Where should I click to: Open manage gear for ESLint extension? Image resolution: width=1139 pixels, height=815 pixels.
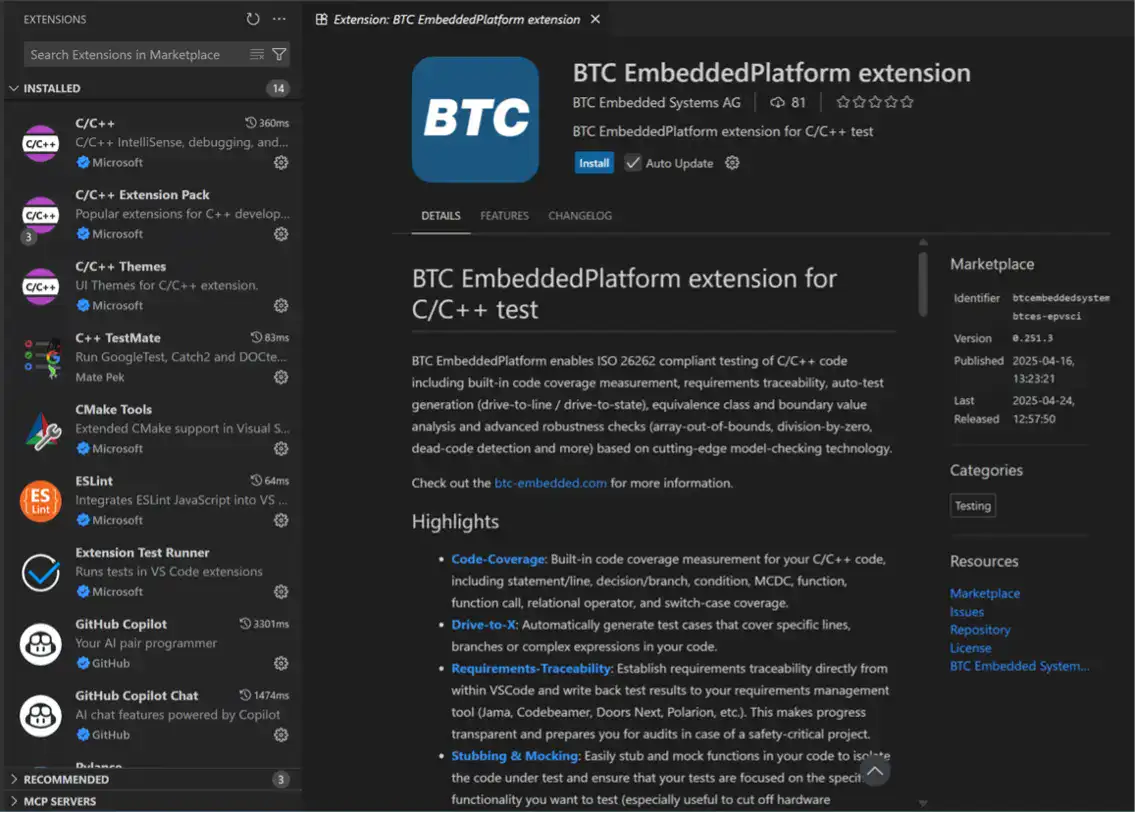click(281, 520)
